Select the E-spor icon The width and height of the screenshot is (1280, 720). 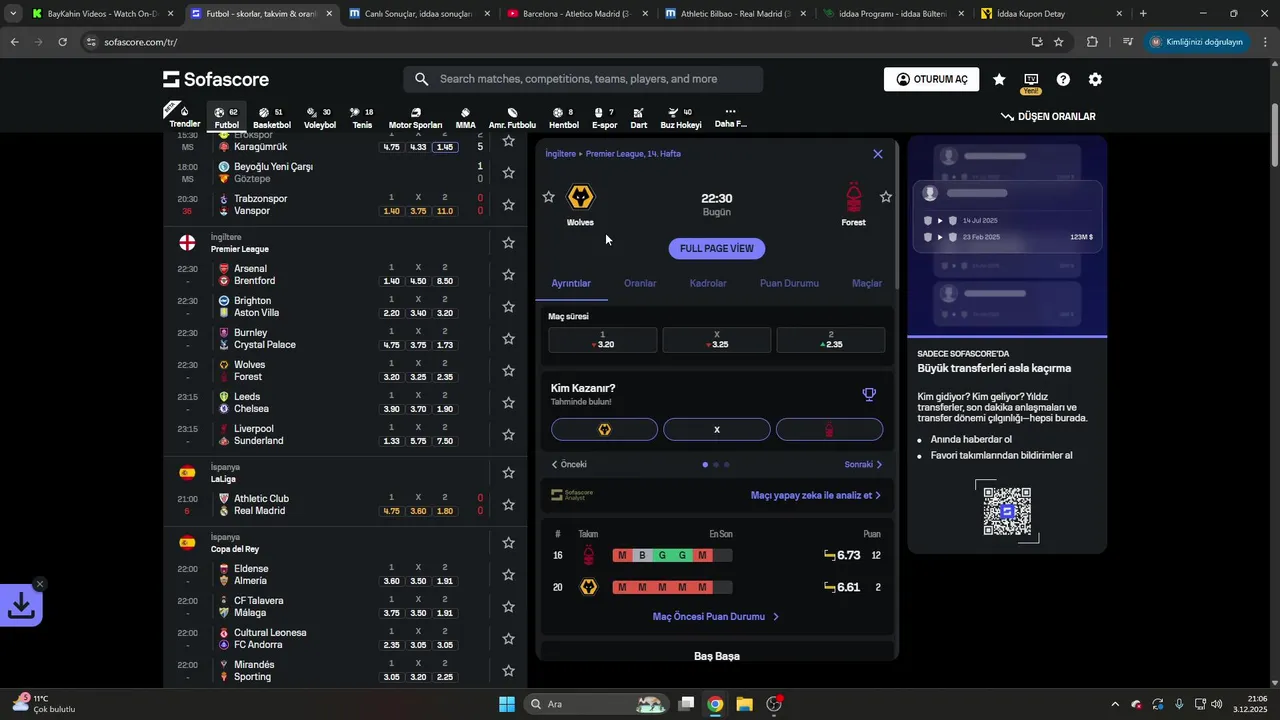coord(604,117)
